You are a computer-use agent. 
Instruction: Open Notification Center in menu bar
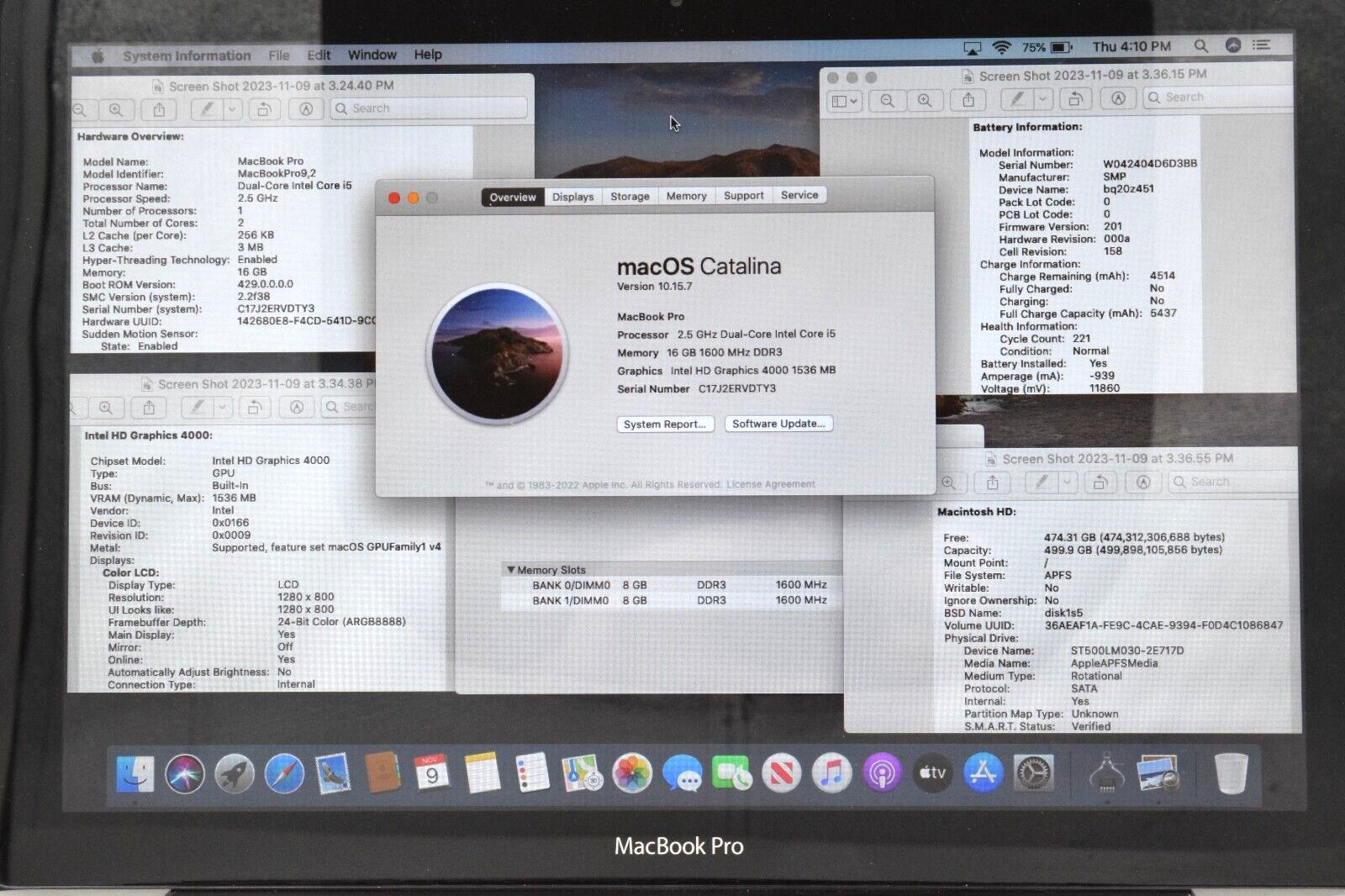point(1261,45)
